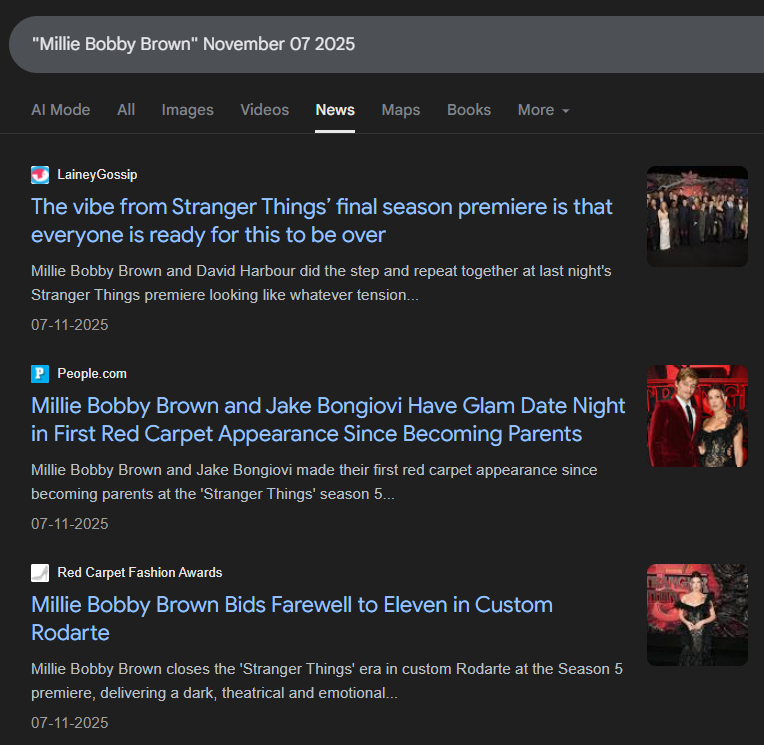This screenshot has height=745, width=764.
Task: Click the couple red carpet thumbnail
Action: click(697, 415)
